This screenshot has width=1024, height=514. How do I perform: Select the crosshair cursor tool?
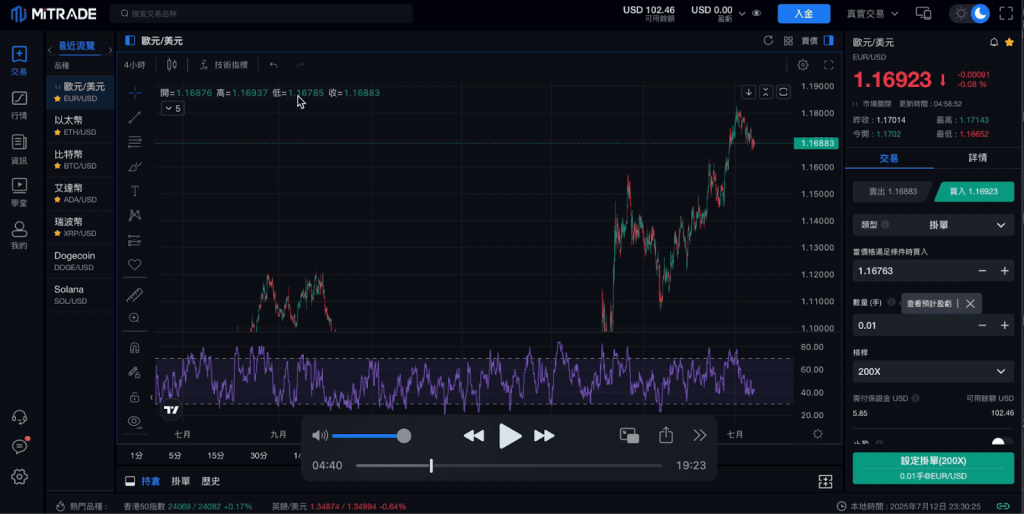coord(135,93)
